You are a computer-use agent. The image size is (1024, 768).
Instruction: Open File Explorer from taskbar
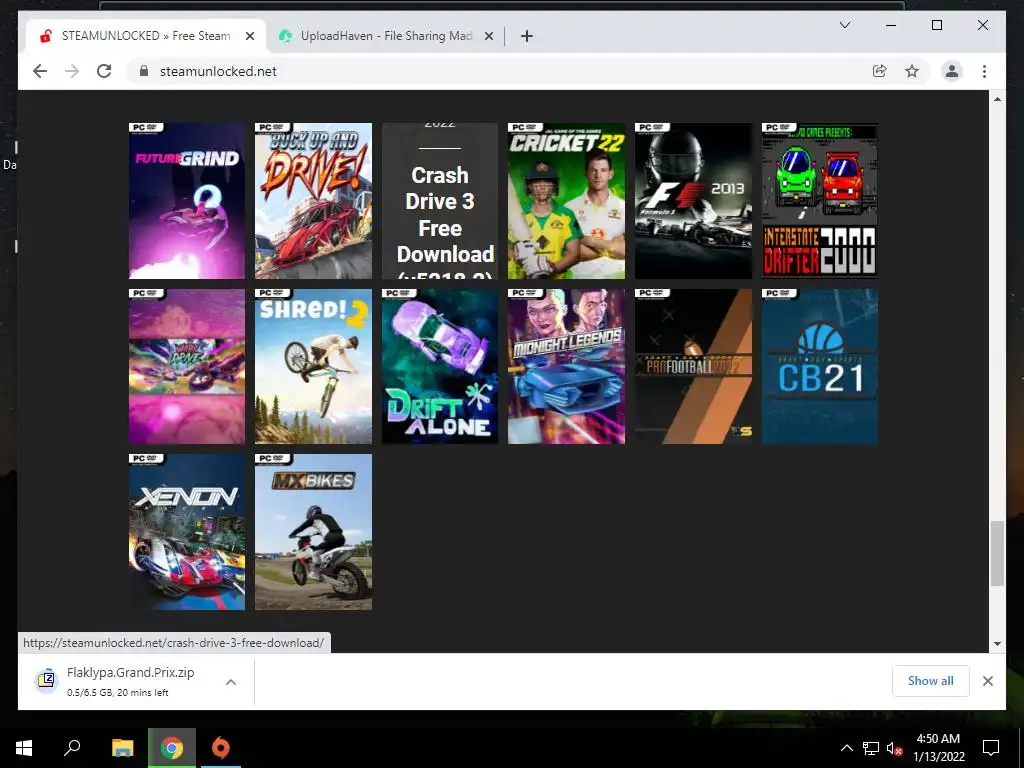122,748
